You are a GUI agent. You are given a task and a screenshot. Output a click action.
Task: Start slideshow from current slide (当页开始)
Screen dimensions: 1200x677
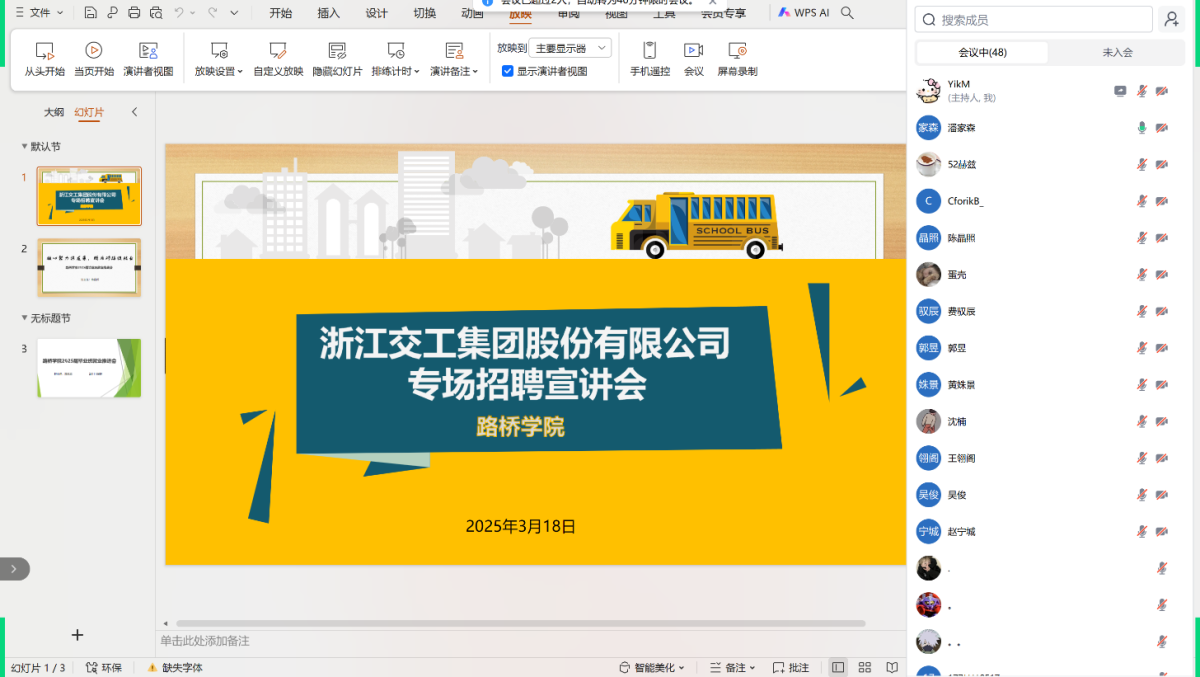click(x=93, y=59)
